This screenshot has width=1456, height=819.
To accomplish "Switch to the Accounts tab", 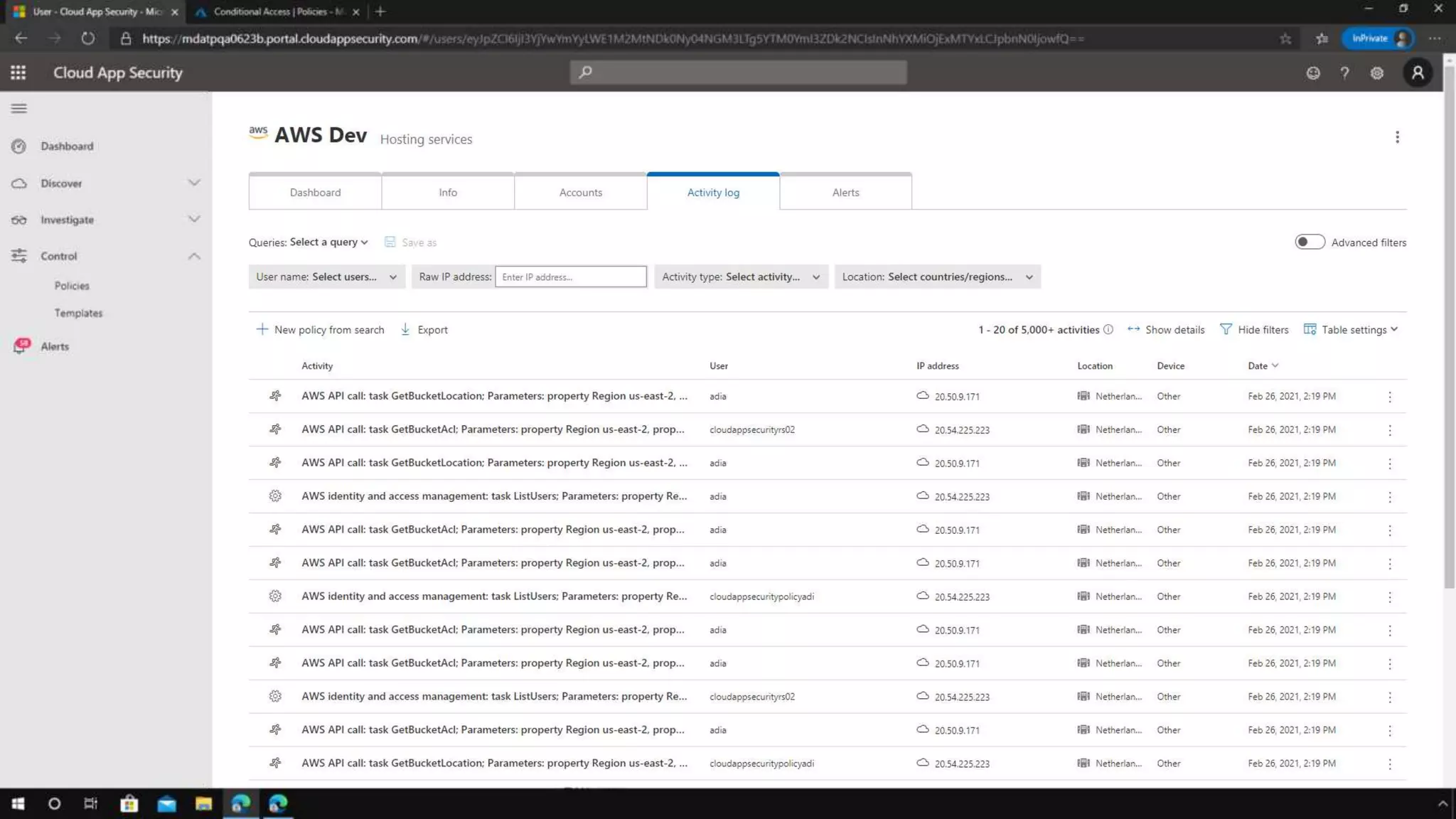I will pyautogui.click(x=580, y=192).
